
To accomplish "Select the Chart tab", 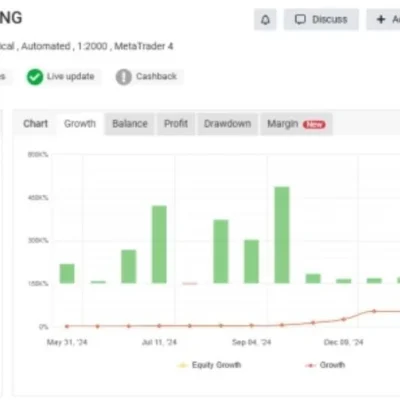I will pos(35,124).
